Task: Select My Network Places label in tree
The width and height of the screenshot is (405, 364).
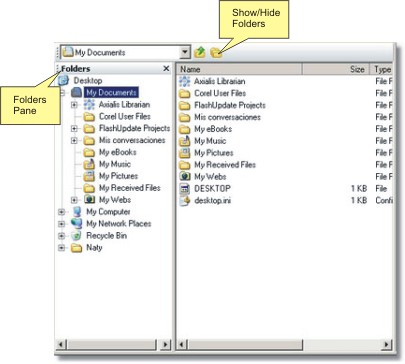Action: 119,224
